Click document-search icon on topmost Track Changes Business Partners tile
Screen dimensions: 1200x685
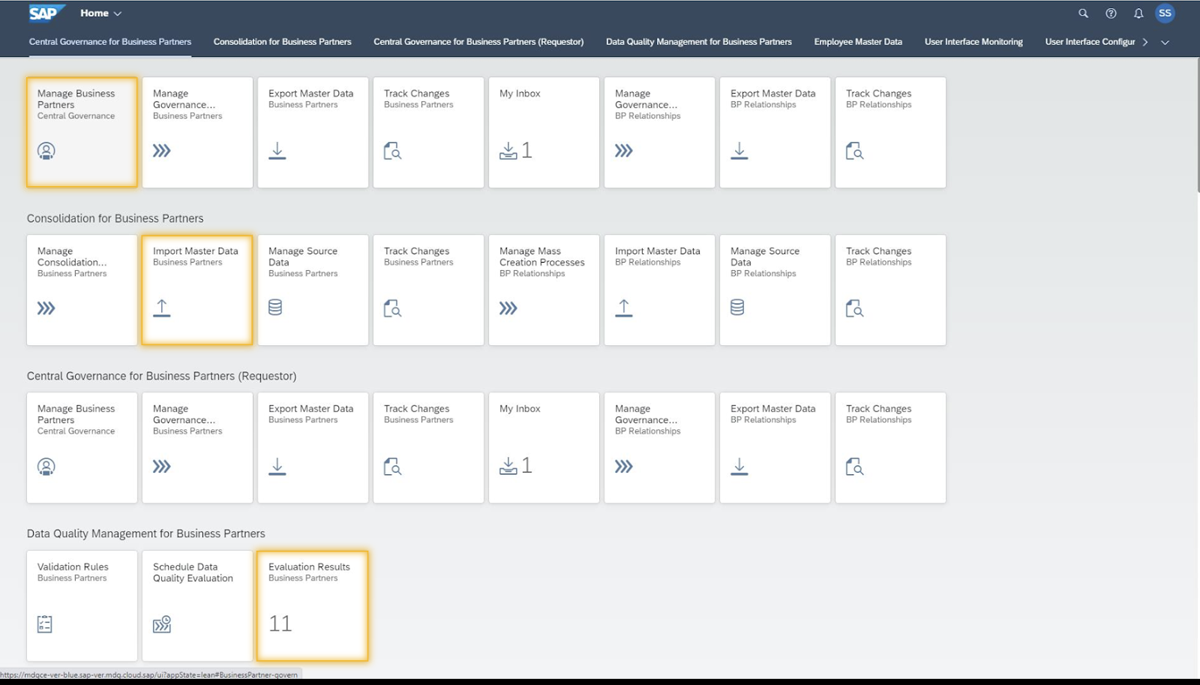pos(393,151)
